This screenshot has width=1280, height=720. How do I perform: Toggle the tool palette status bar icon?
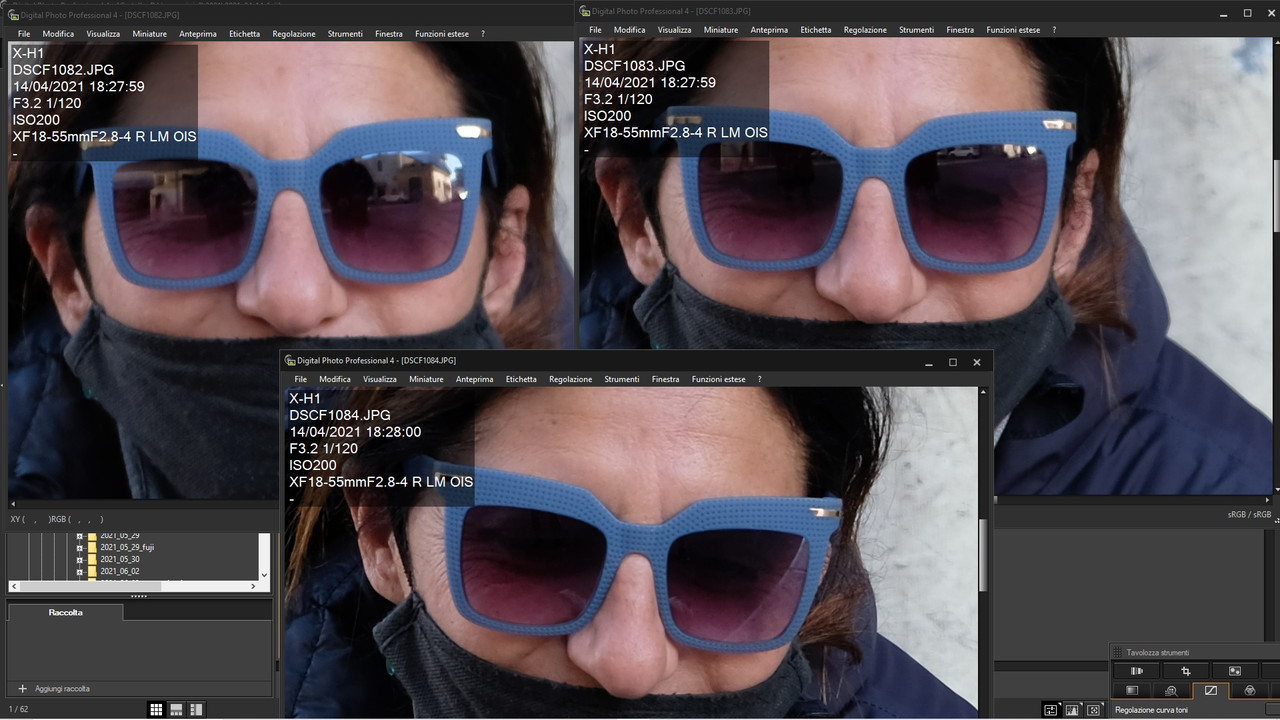pyautogui.click(x=1051, y=710)
